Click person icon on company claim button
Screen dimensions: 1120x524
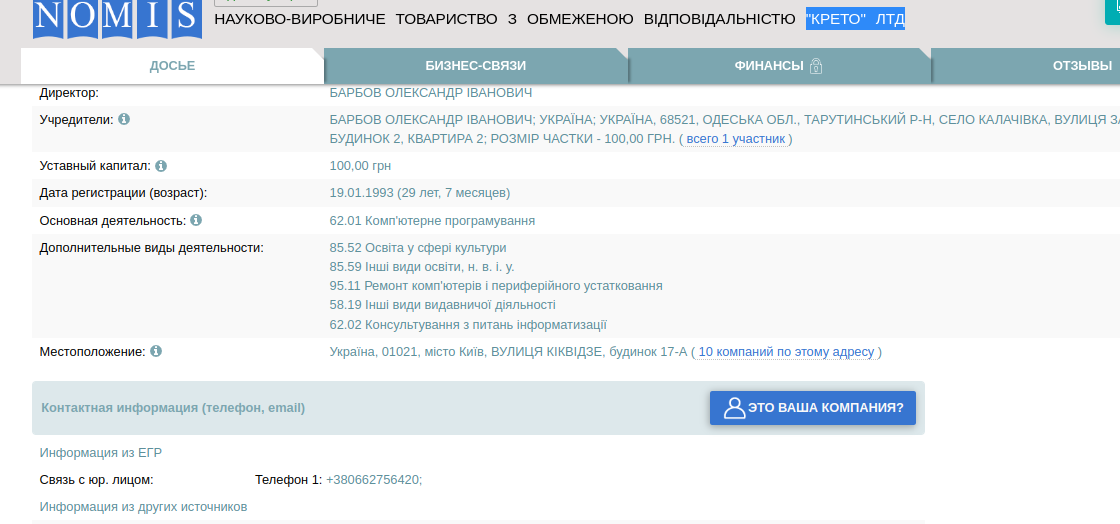point(734,408)
